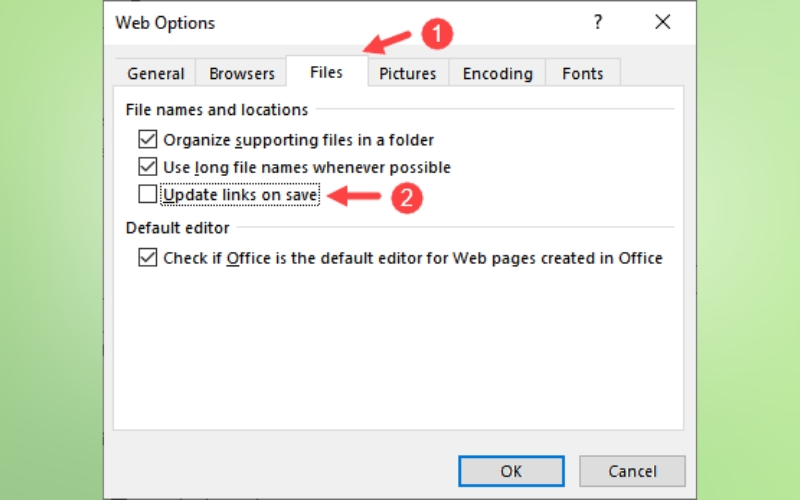Open the Browsers tab

pos(242,74)
